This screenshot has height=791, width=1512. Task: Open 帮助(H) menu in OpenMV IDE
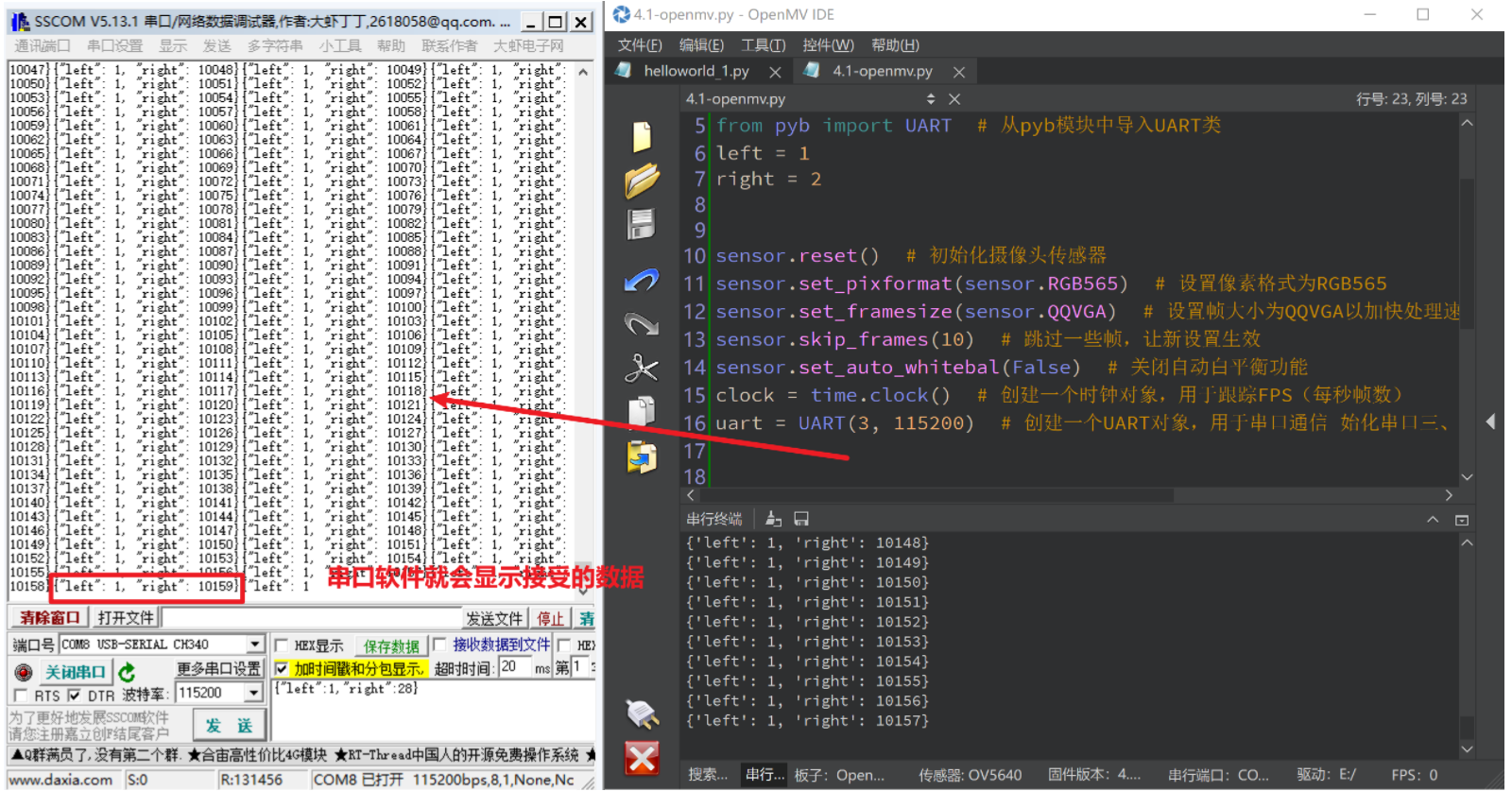[x=895, y=45]
